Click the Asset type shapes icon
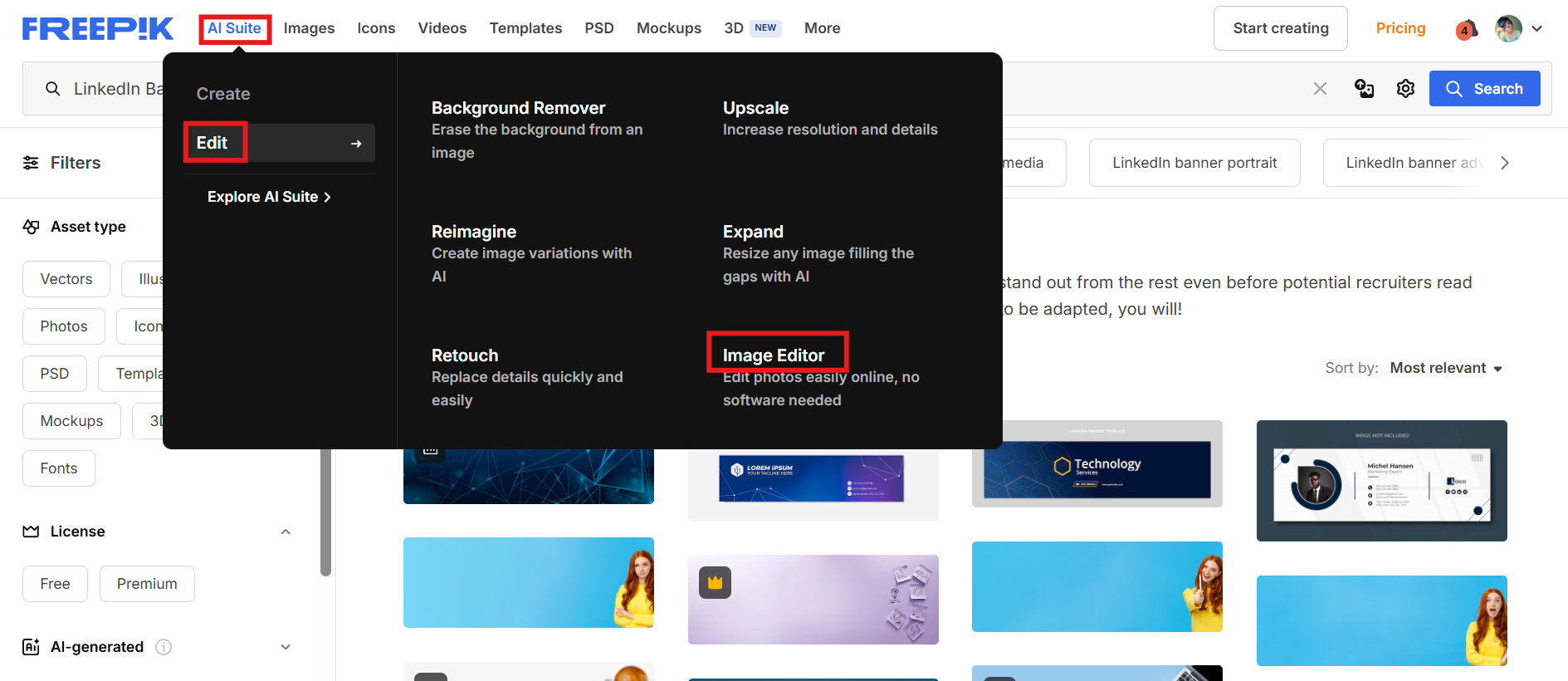 click(x=32, y=227)
